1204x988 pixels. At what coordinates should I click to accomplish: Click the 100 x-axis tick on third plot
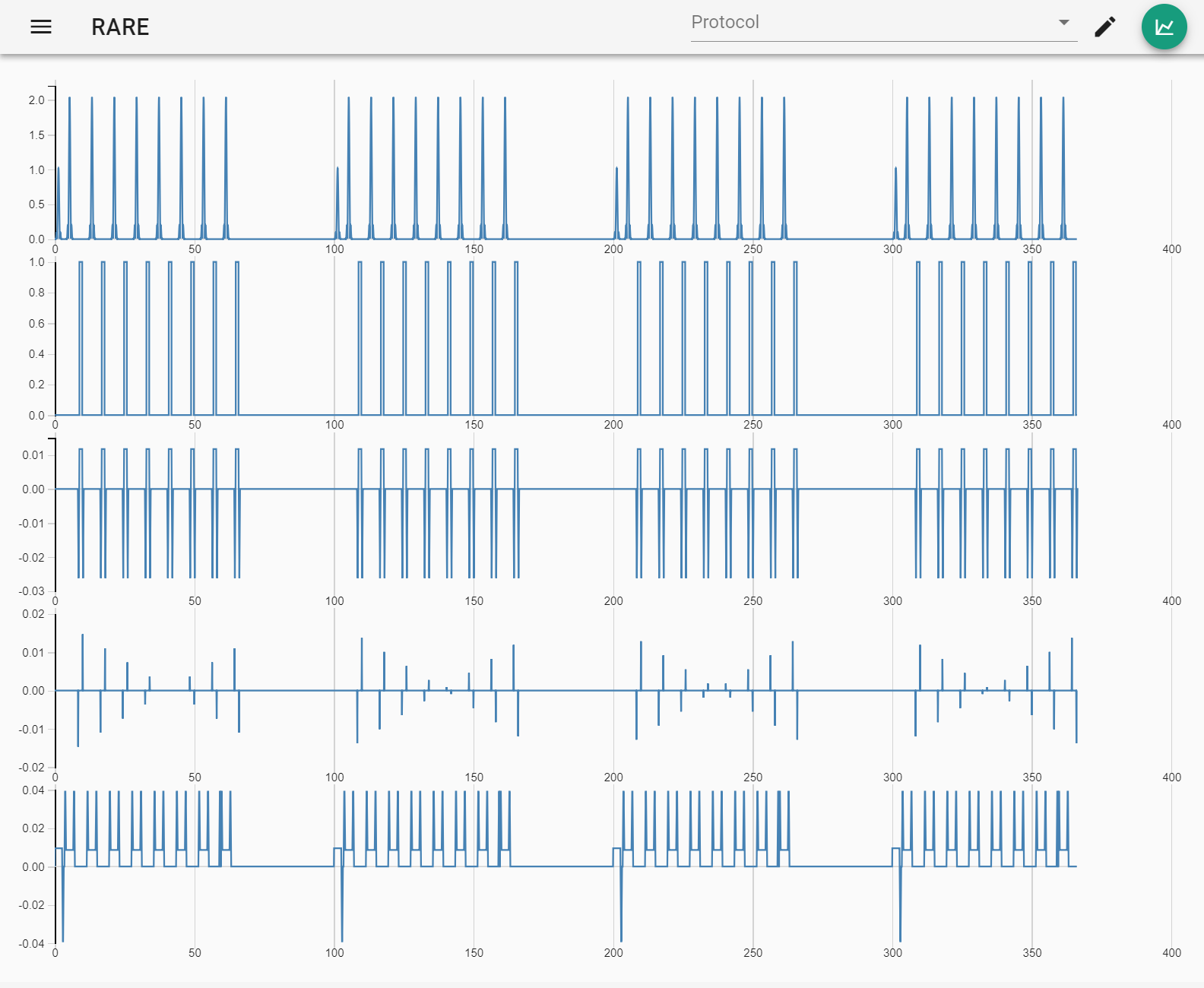click(x=334, y=601)
